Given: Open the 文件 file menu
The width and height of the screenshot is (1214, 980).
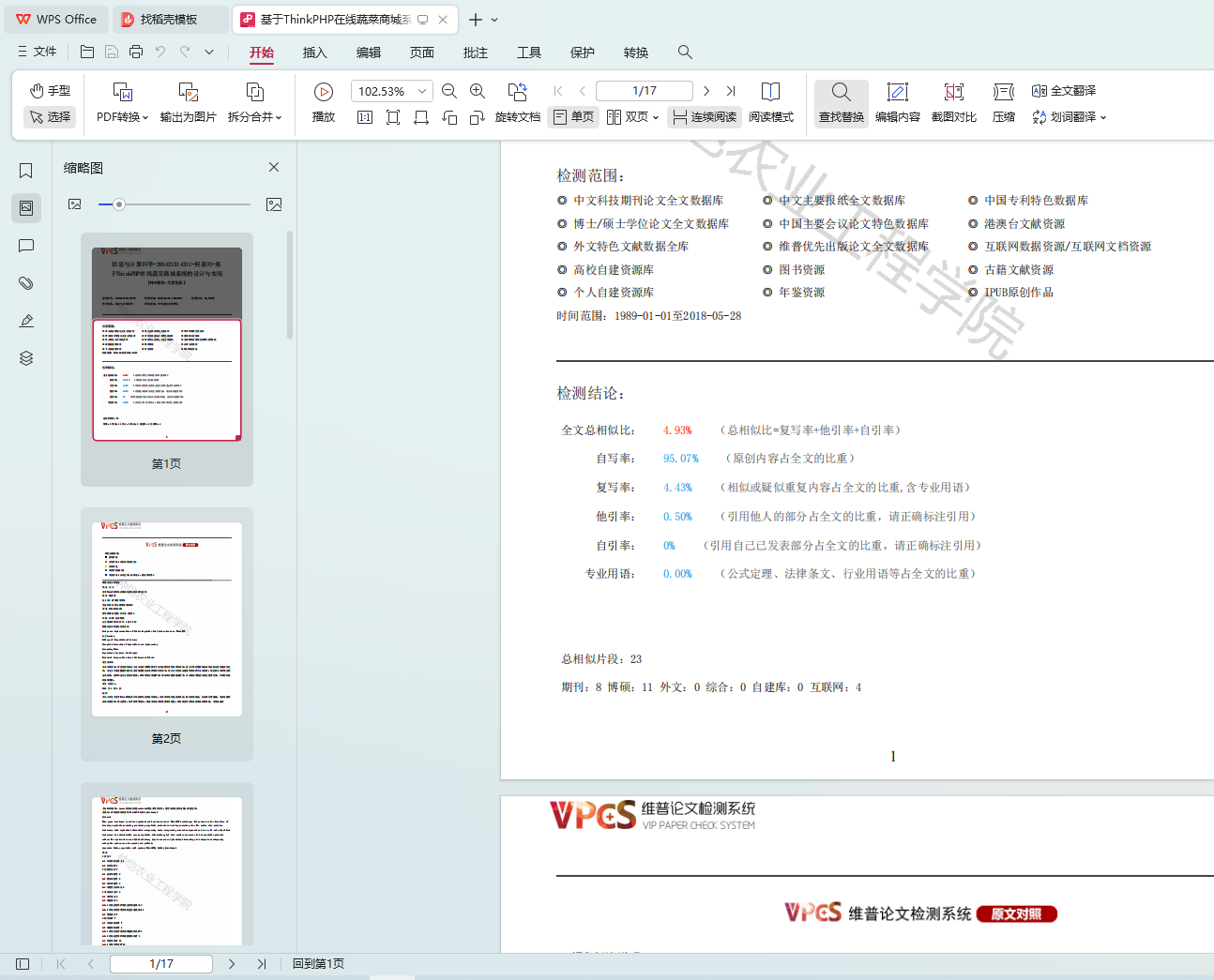Looking at the screenshot, I should pyautogui.click(x=38, y=52).
